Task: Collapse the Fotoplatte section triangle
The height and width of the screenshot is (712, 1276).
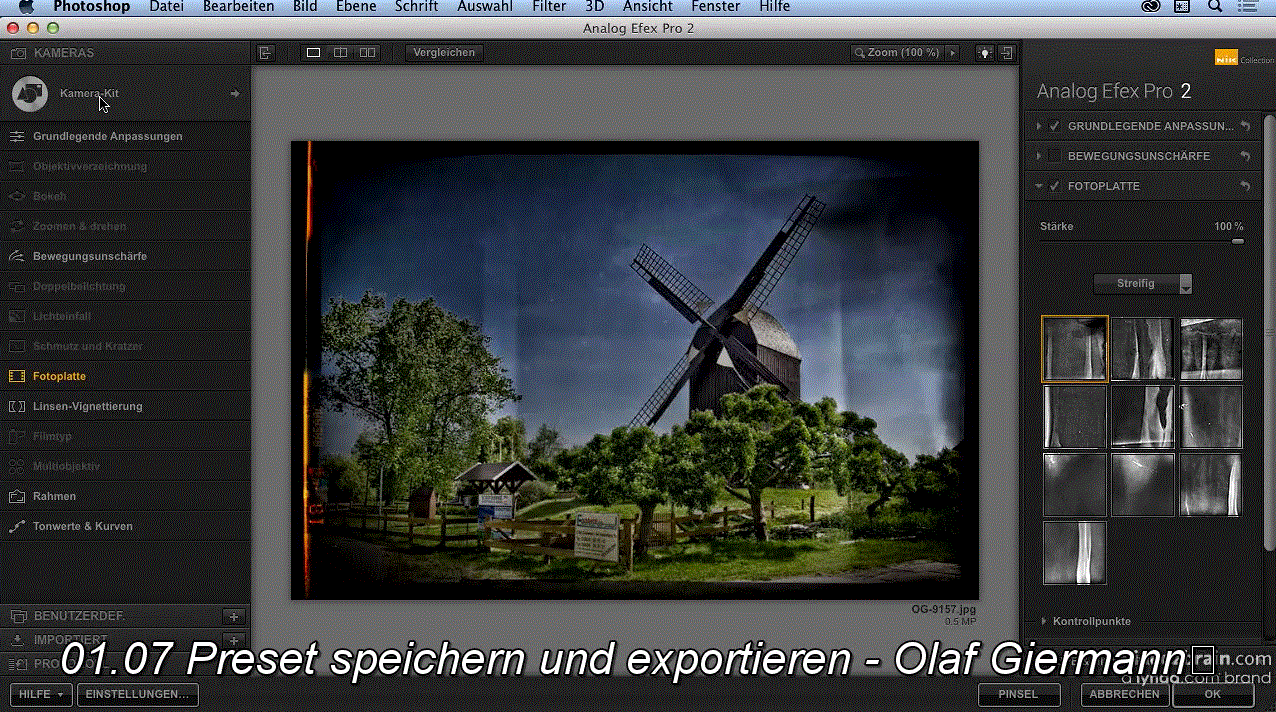Action: [x=1039, y=186]
